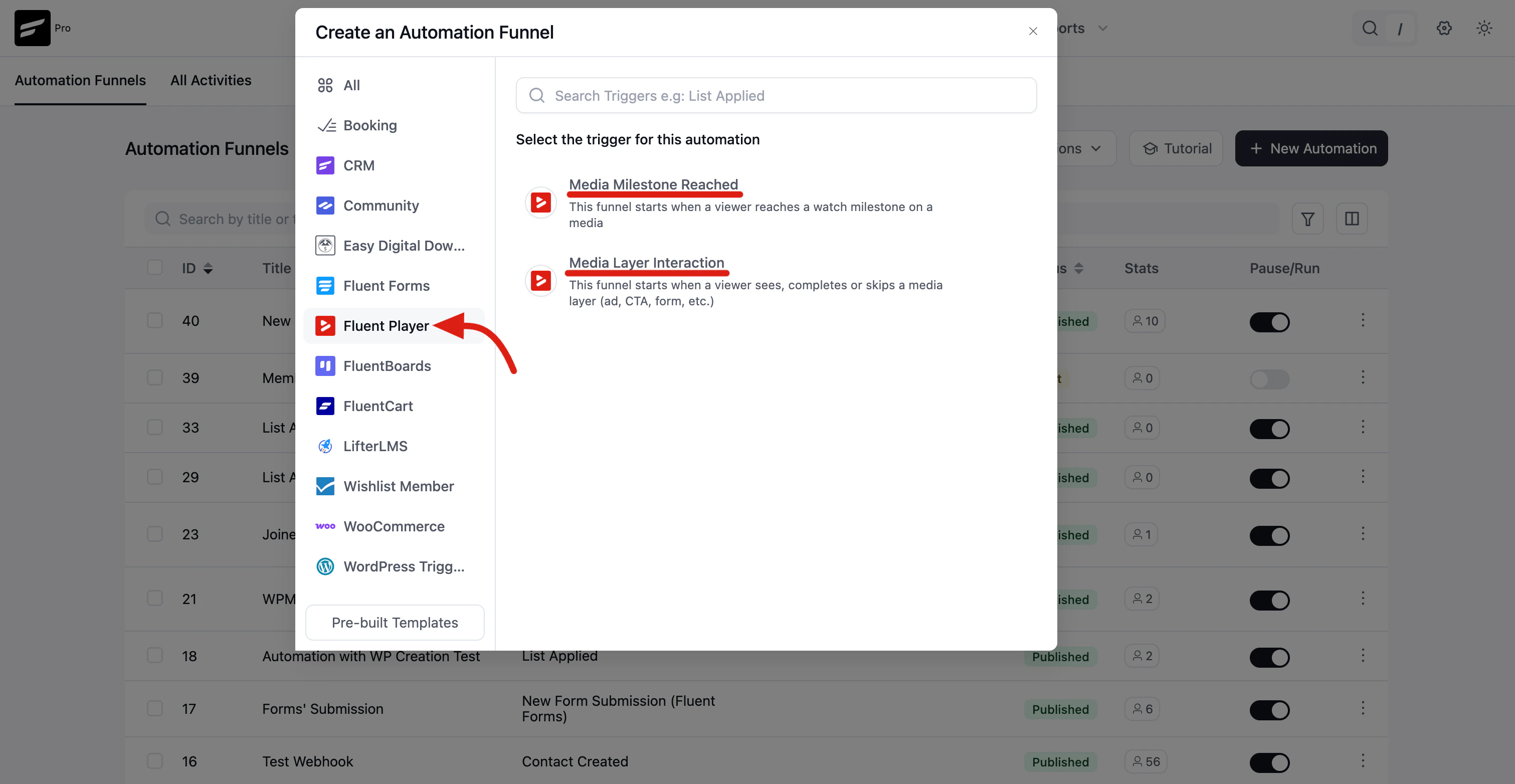Switch to the Automation Funnels tab
Image resolution: width=1515 pixels, height=784 pixels.
click(80, 80)
